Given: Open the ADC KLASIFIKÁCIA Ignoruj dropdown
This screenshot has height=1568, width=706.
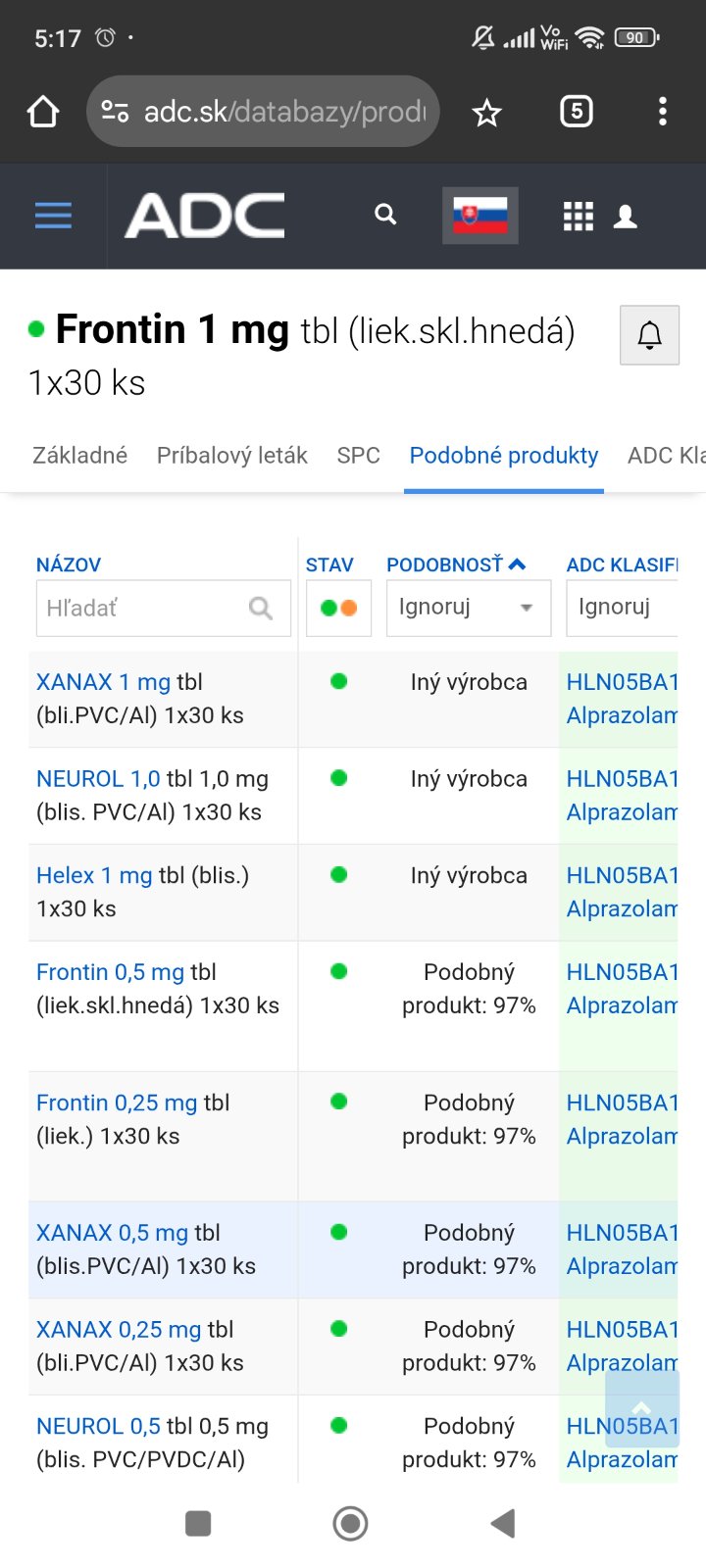Looking at the screenshot, I should [x=622, y=609].
